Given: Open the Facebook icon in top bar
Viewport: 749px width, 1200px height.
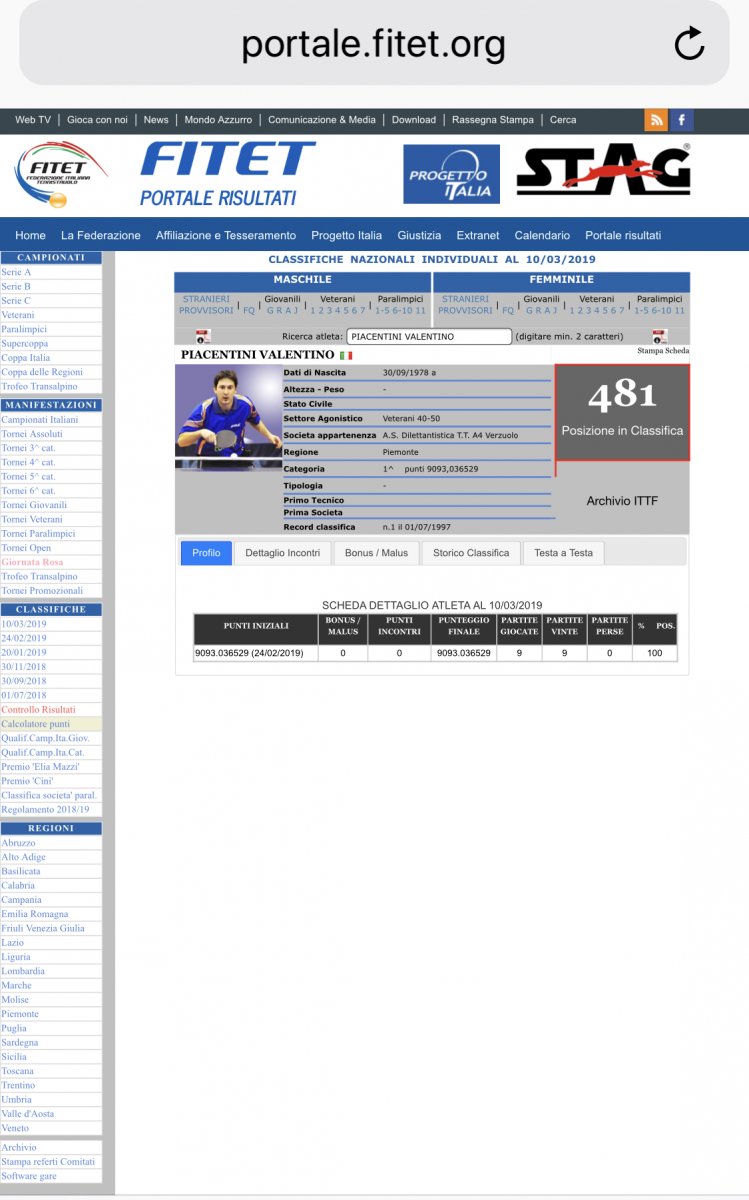Looking at the screenshot, I should 681,120.
